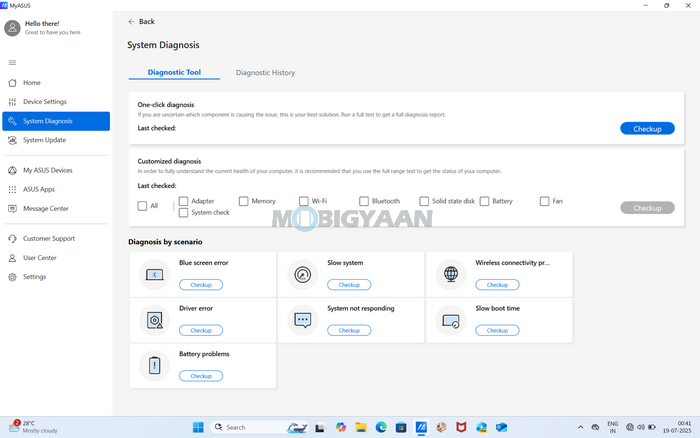Viewport: 700px width, 438px height.
Task: Click the System not responding chat icon
Action: [x=303, y=320]
